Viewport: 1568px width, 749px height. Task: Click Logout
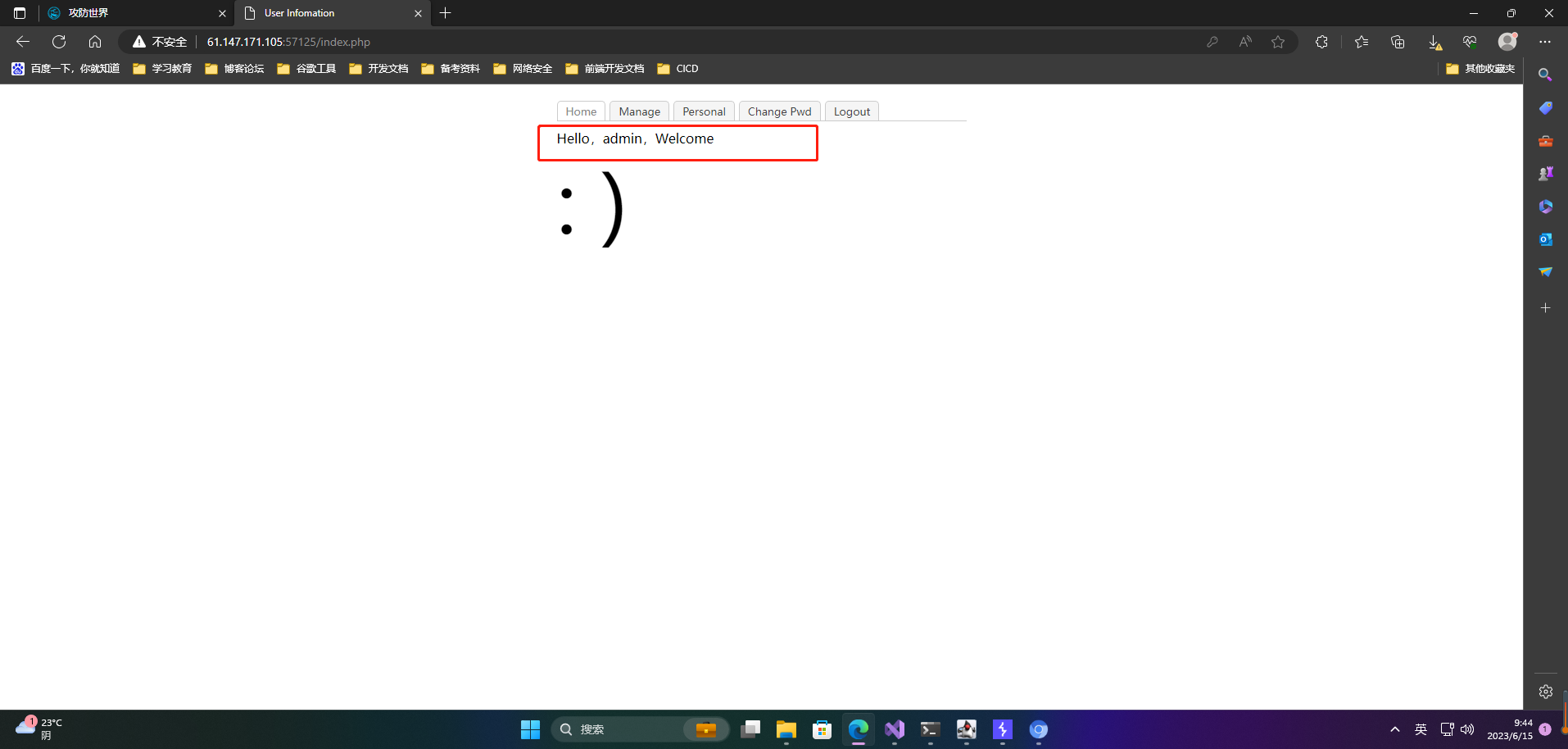851,111
